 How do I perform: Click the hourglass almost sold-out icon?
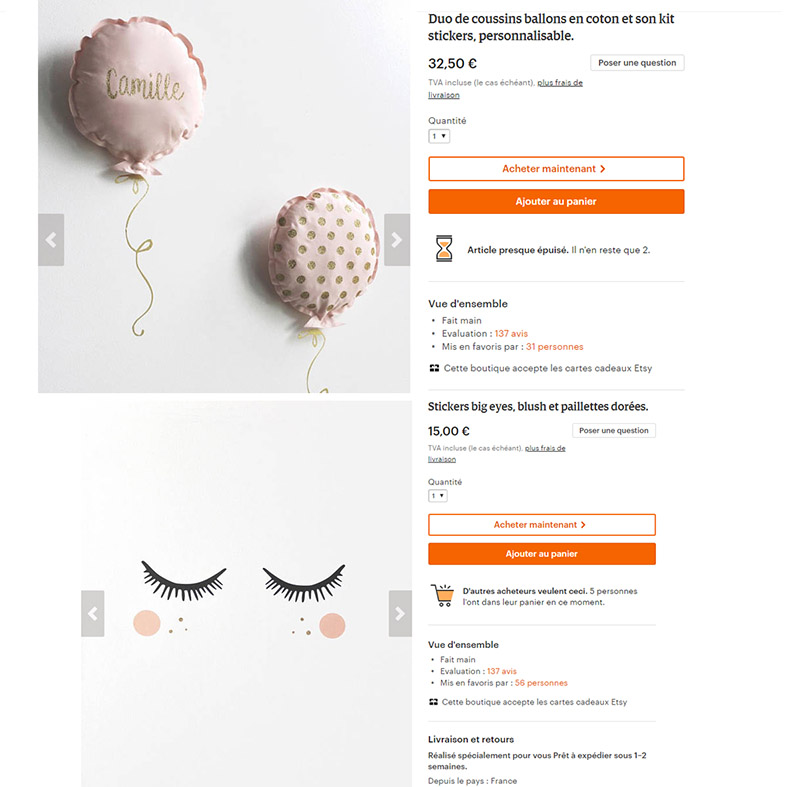point(444,248)
